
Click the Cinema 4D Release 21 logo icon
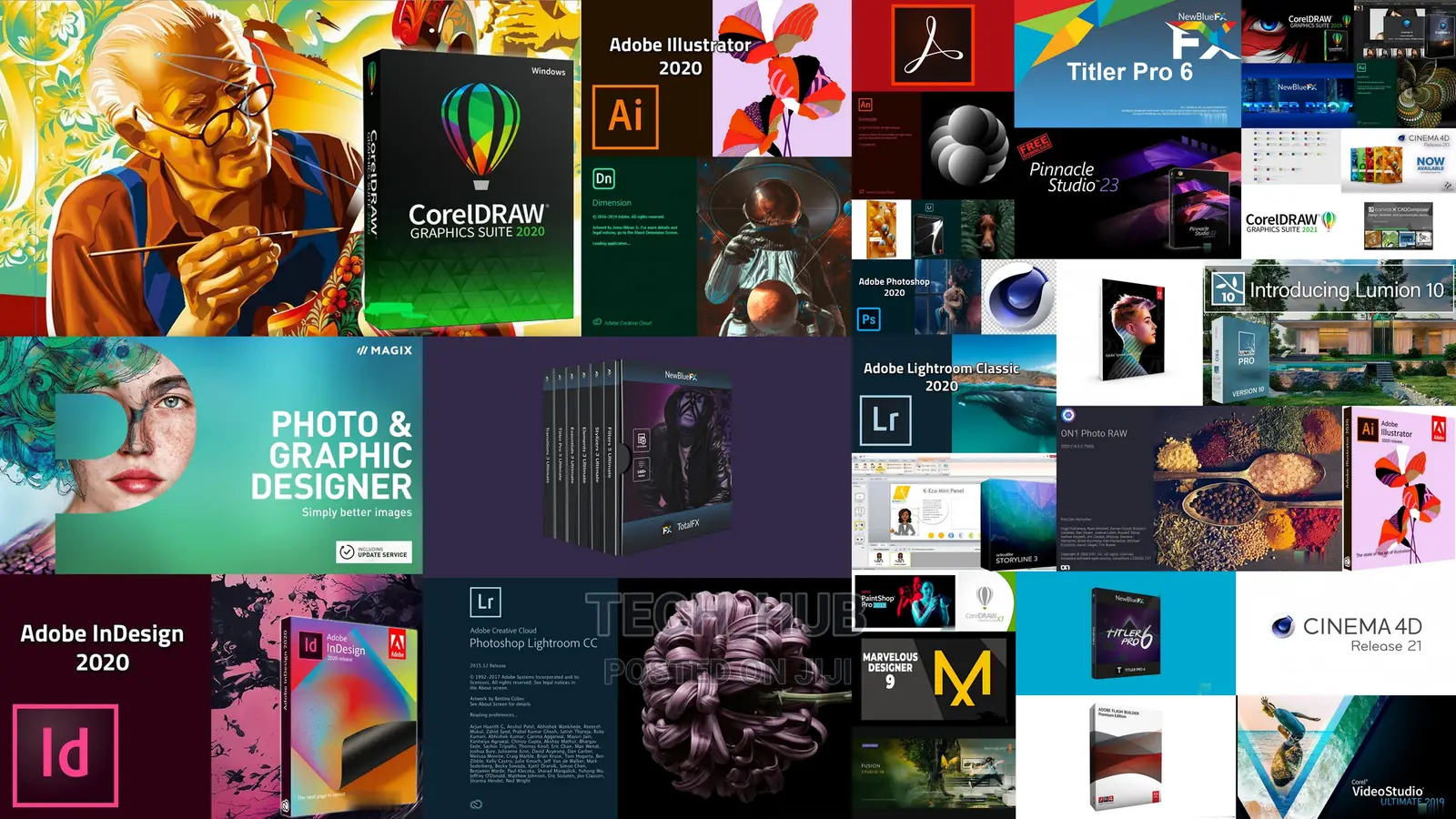tap(1282, 626)
